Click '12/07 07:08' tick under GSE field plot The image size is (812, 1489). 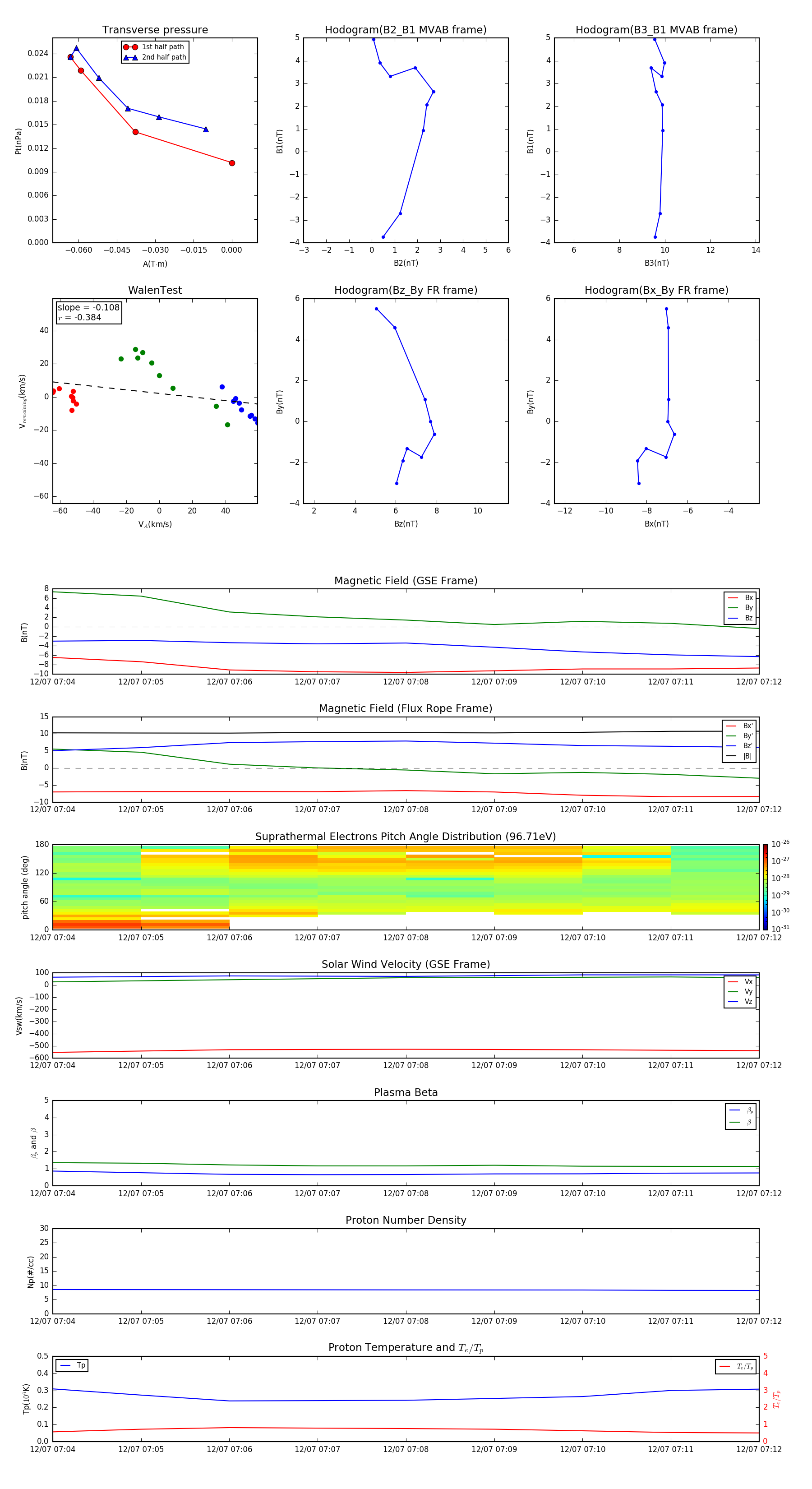pos(406,681)
